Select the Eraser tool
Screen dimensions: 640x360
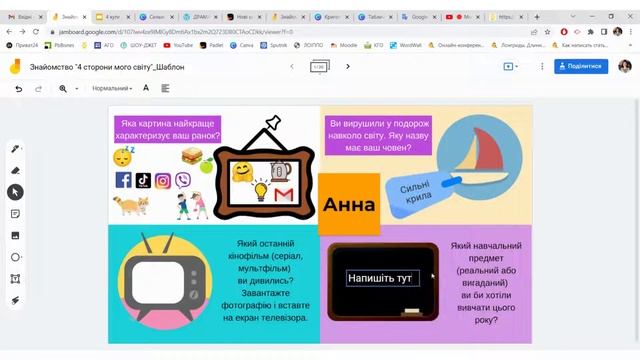tap(16, 171)
